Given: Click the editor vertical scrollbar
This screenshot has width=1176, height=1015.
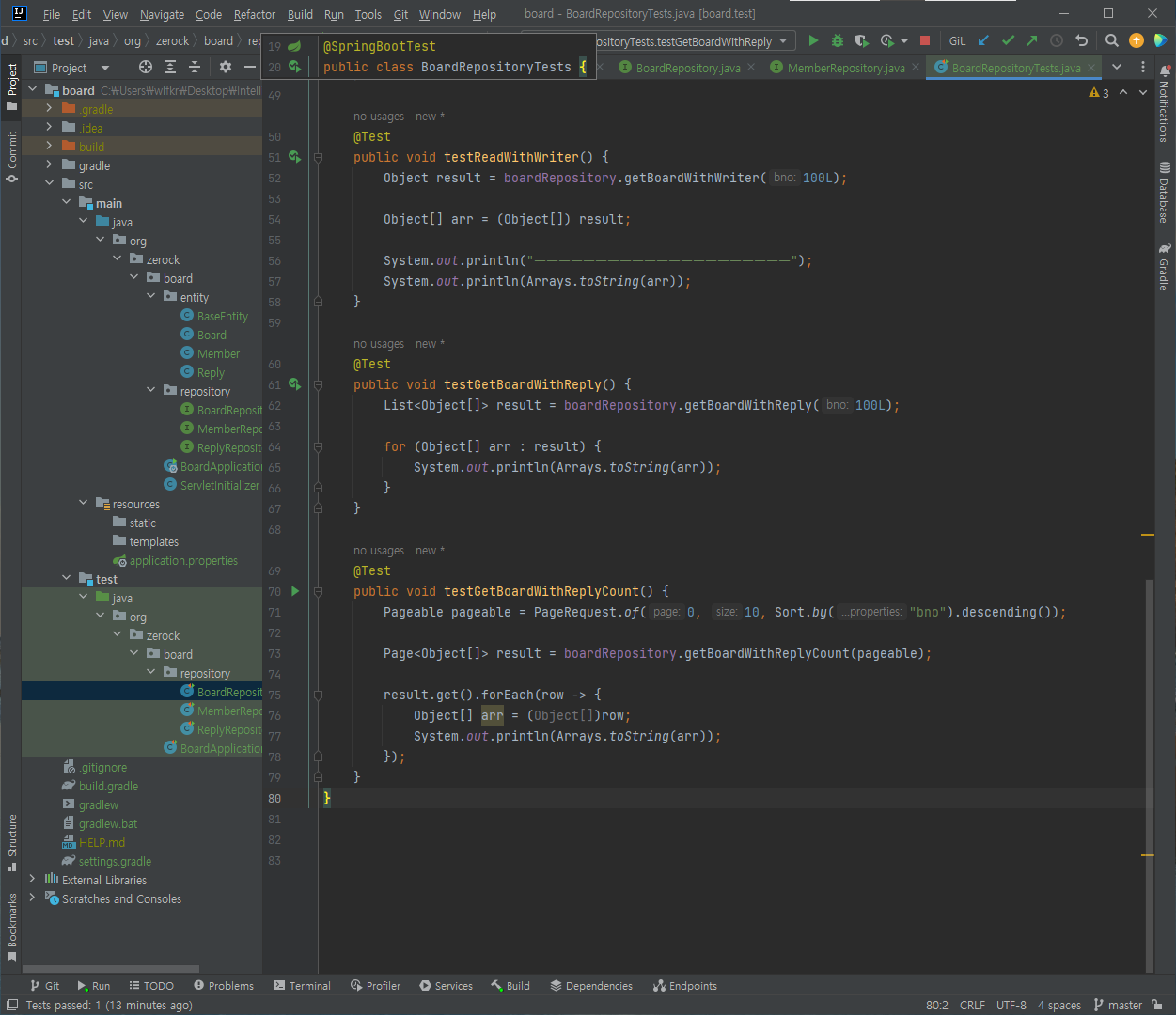Looking at the screenshot, I should tap(1150, 776).
